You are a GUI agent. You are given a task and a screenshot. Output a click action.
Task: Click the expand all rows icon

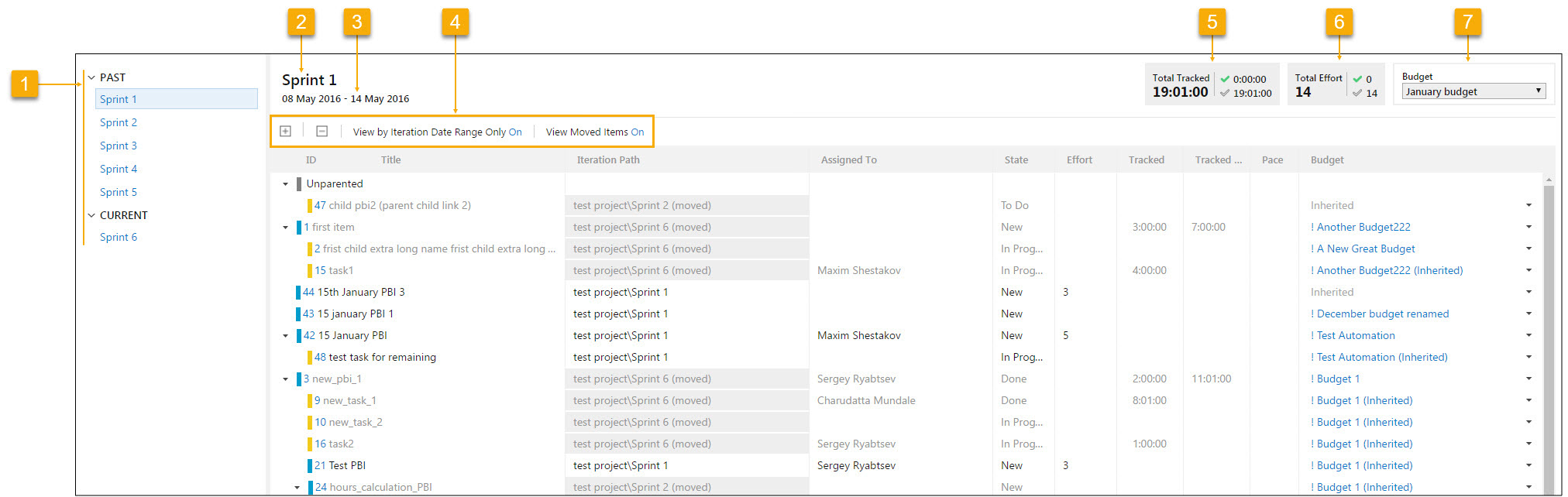(285, 132)
